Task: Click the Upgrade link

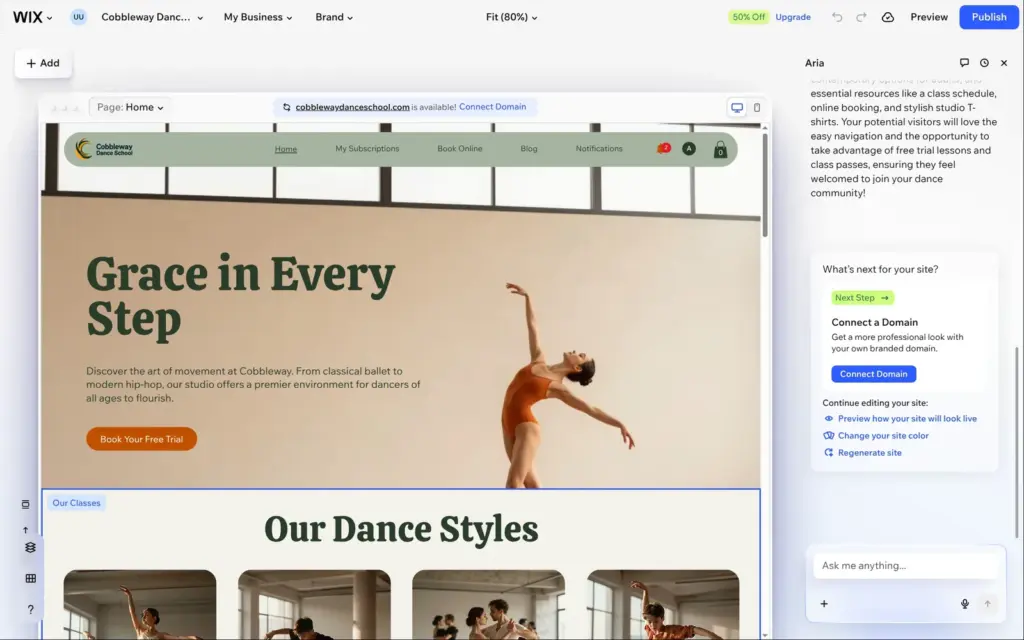Action: point(793,17)
